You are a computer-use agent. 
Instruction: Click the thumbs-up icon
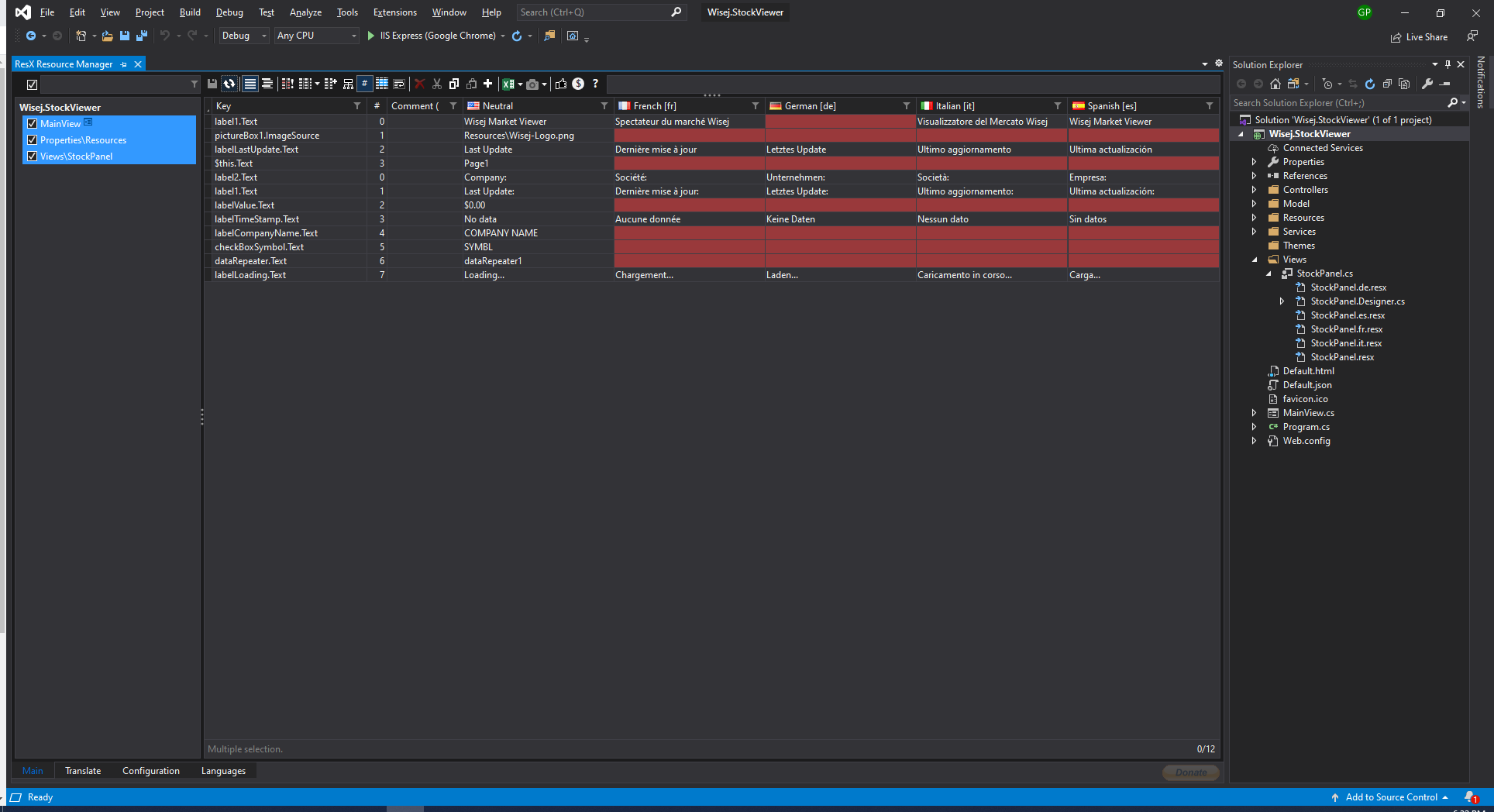pos(561,84)
